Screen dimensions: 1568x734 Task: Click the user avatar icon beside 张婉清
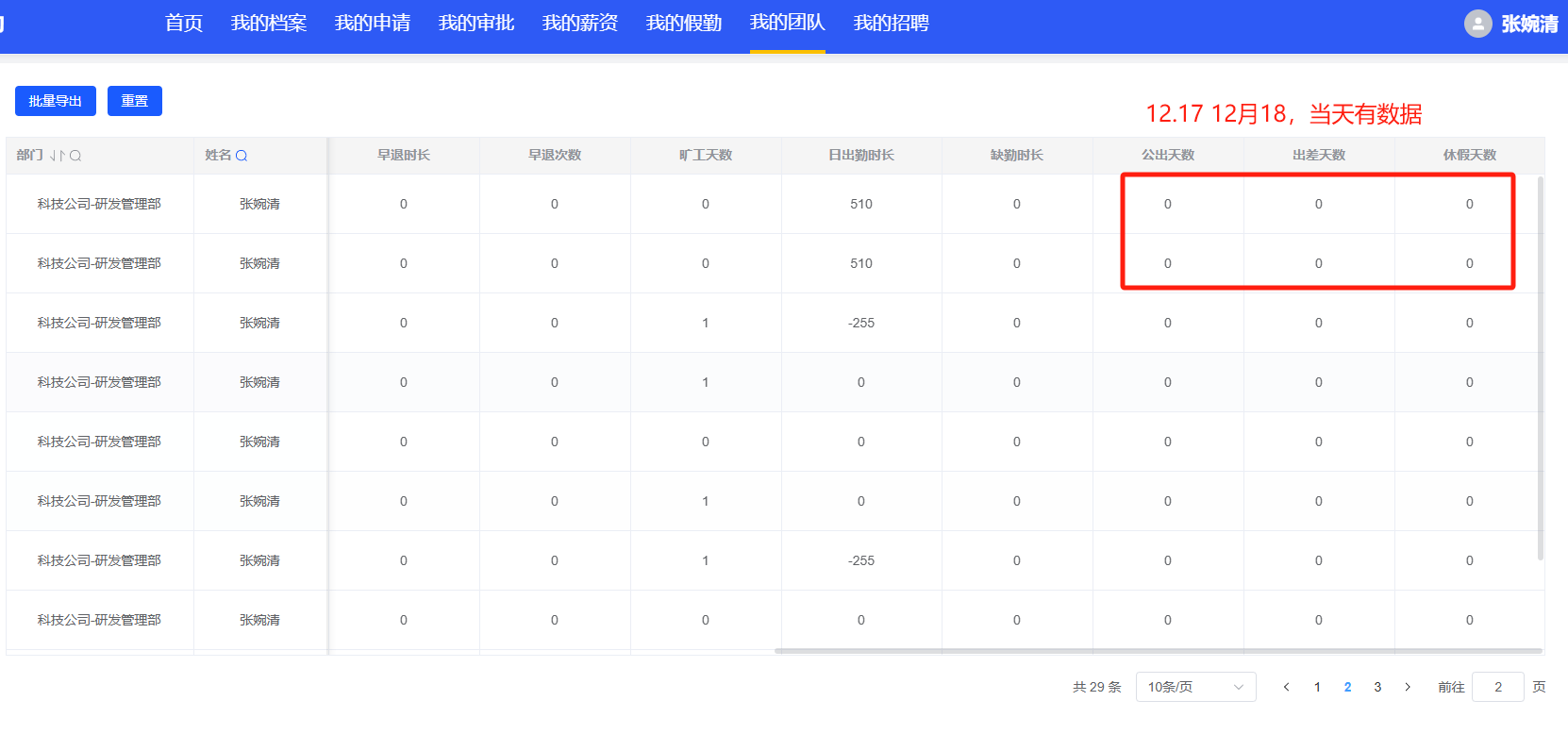pos(1477,24)
